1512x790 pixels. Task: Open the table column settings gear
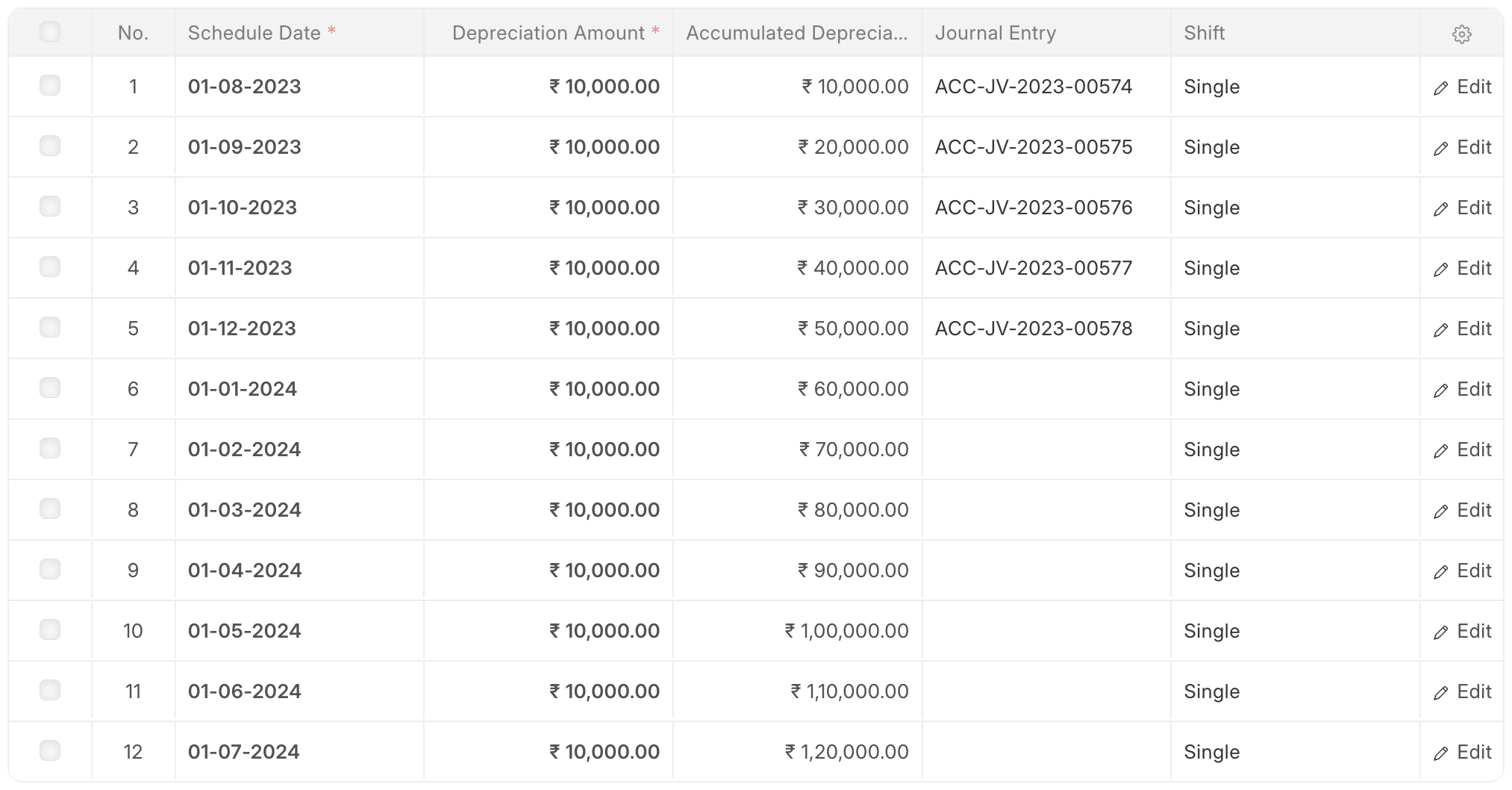pos(1461,34)
